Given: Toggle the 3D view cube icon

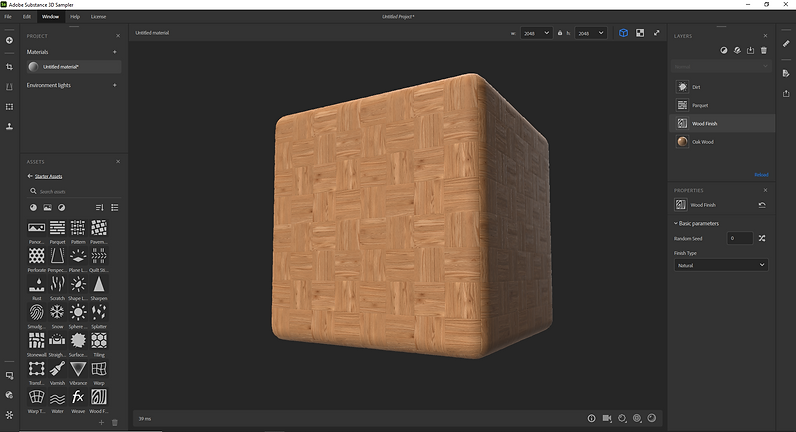Looking at the screenshot, I should [623, 33].
